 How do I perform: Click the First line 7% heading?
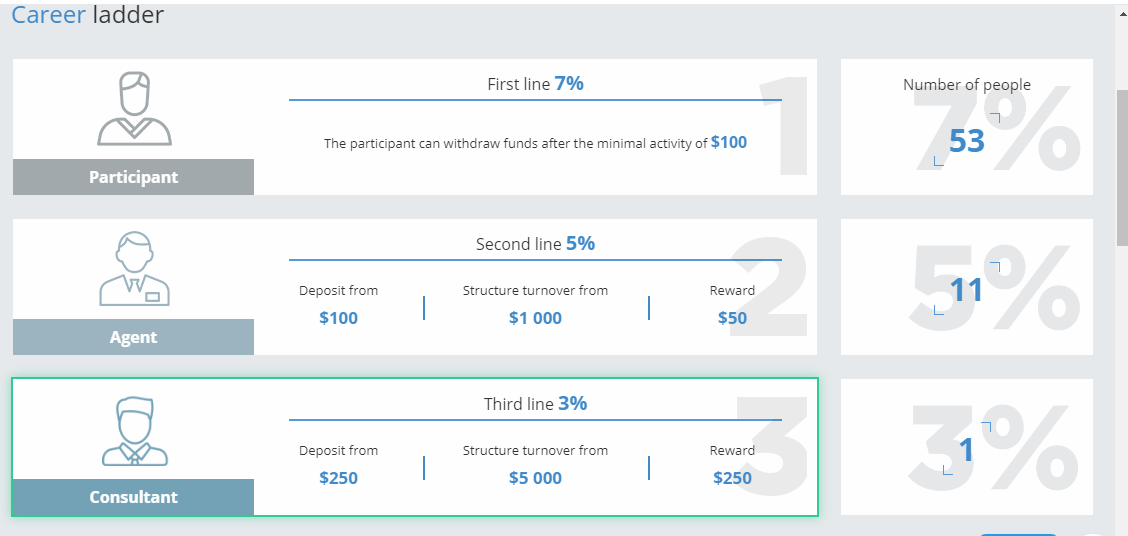point(535,84)
